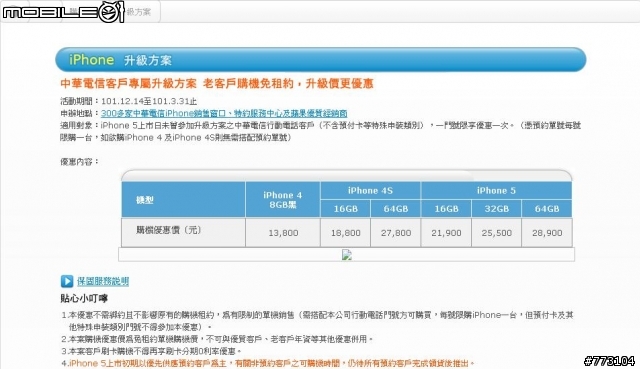Click the iPhone 升級方案 blue header banner
640x369 pixels.
pos(321,60)
